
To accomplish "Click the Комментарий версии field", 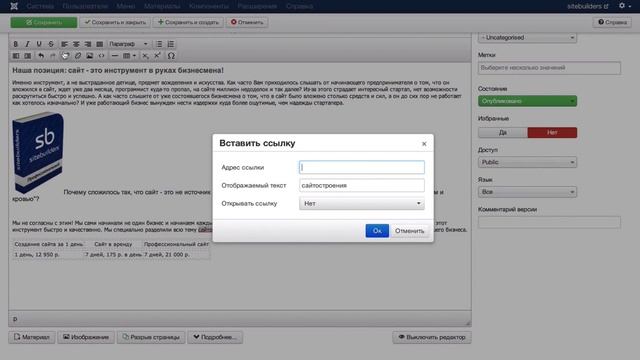I will tap(549, 222).
